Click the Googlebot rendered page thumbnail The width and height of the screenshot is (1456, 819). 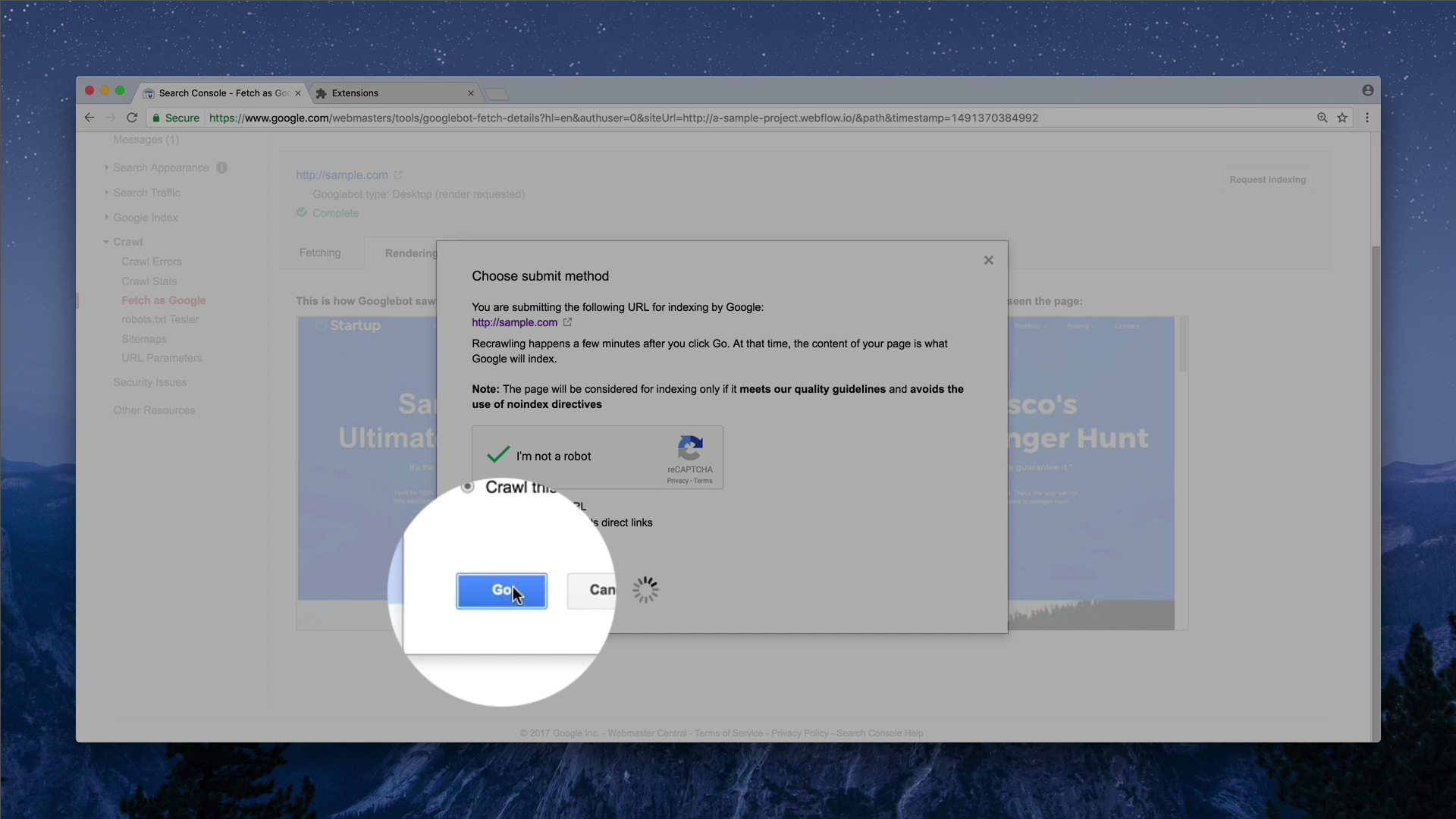(367, 474)
